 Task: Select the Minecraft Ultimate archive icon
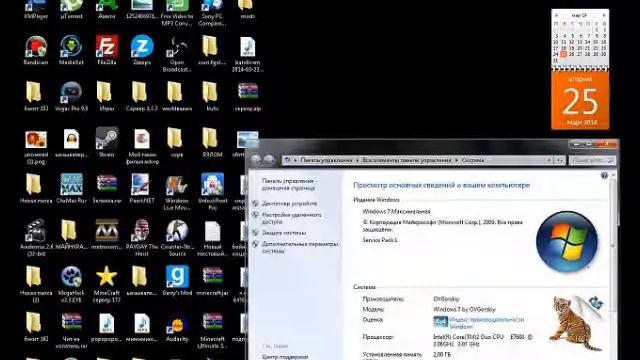[212, 331]
